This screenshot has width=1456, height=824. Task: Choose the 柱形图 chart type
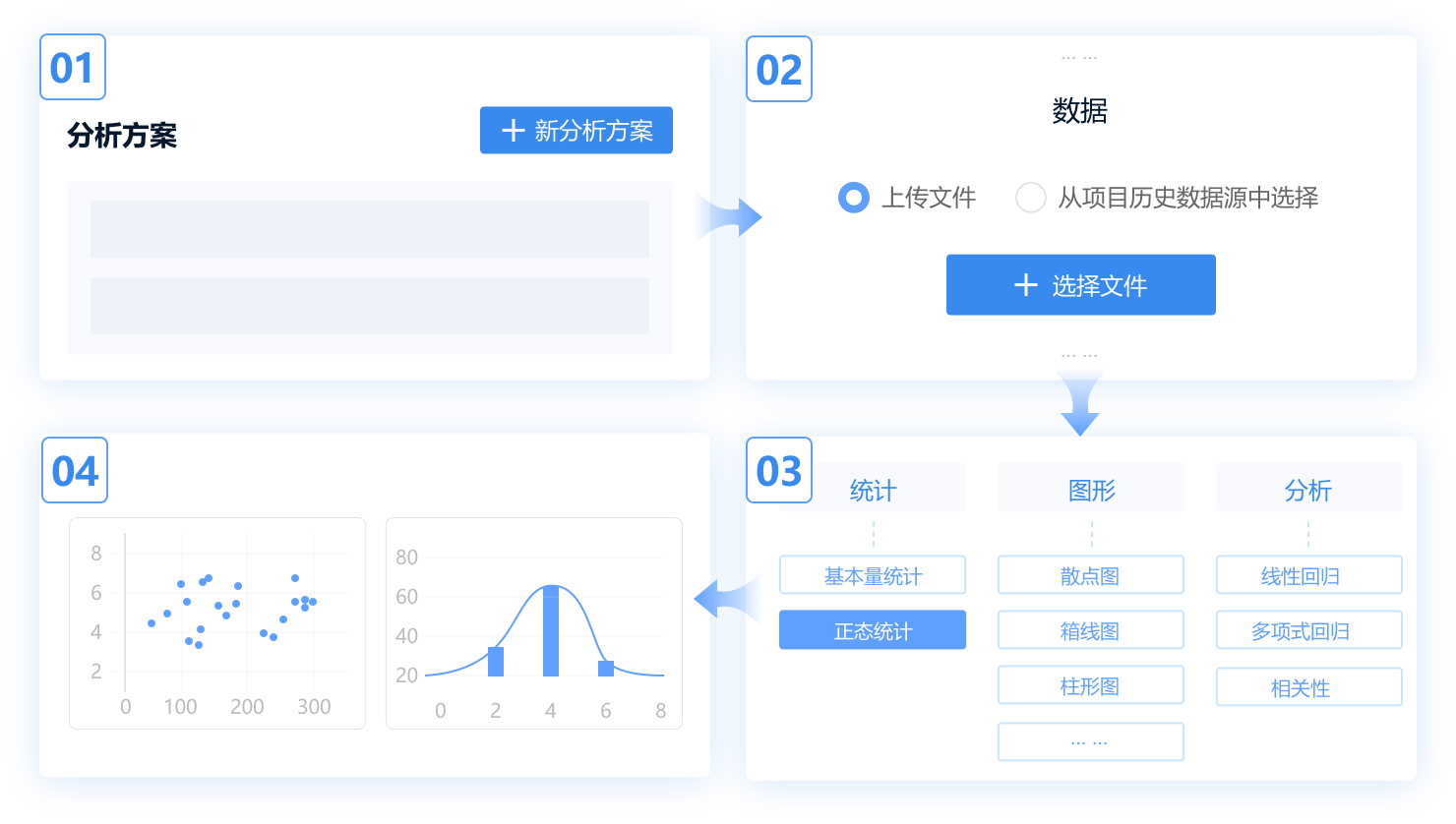1090,685
